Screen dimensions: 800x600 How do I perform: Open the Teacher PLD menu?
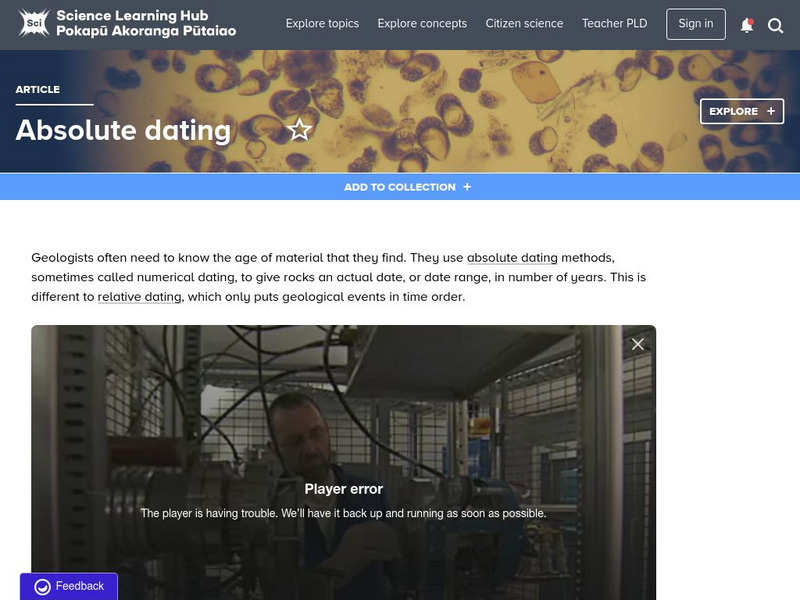tap(615, 24)
